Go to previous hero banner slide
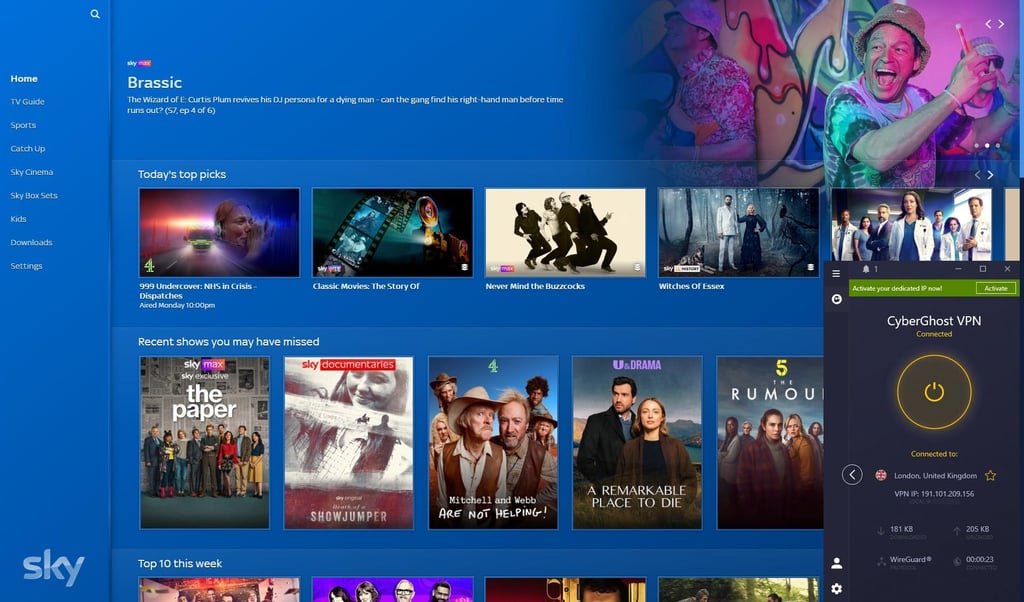The width and height of the screenshot is (1024, 602). (988, 24)
